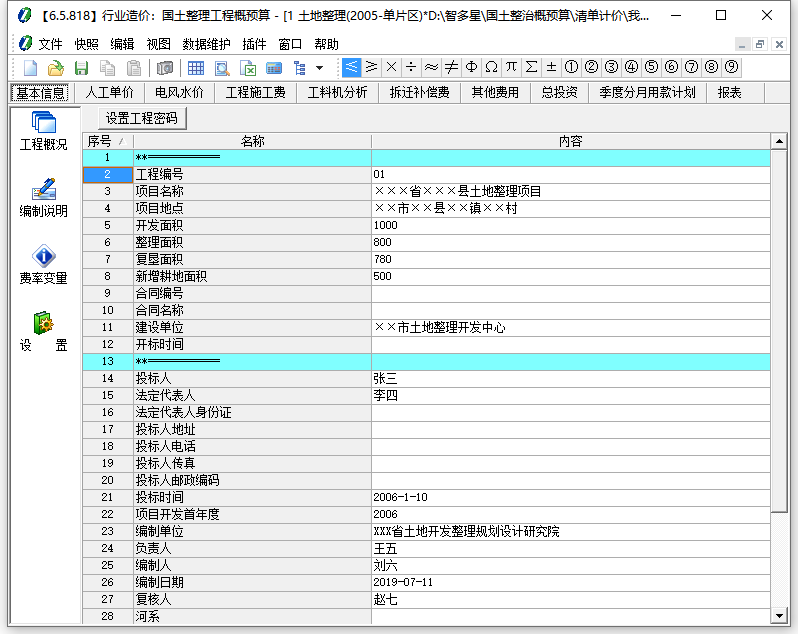The height and width of the screenshot is (634, 798).
Task: Click the 项目名称 content cell
Action: click(570, 191)
